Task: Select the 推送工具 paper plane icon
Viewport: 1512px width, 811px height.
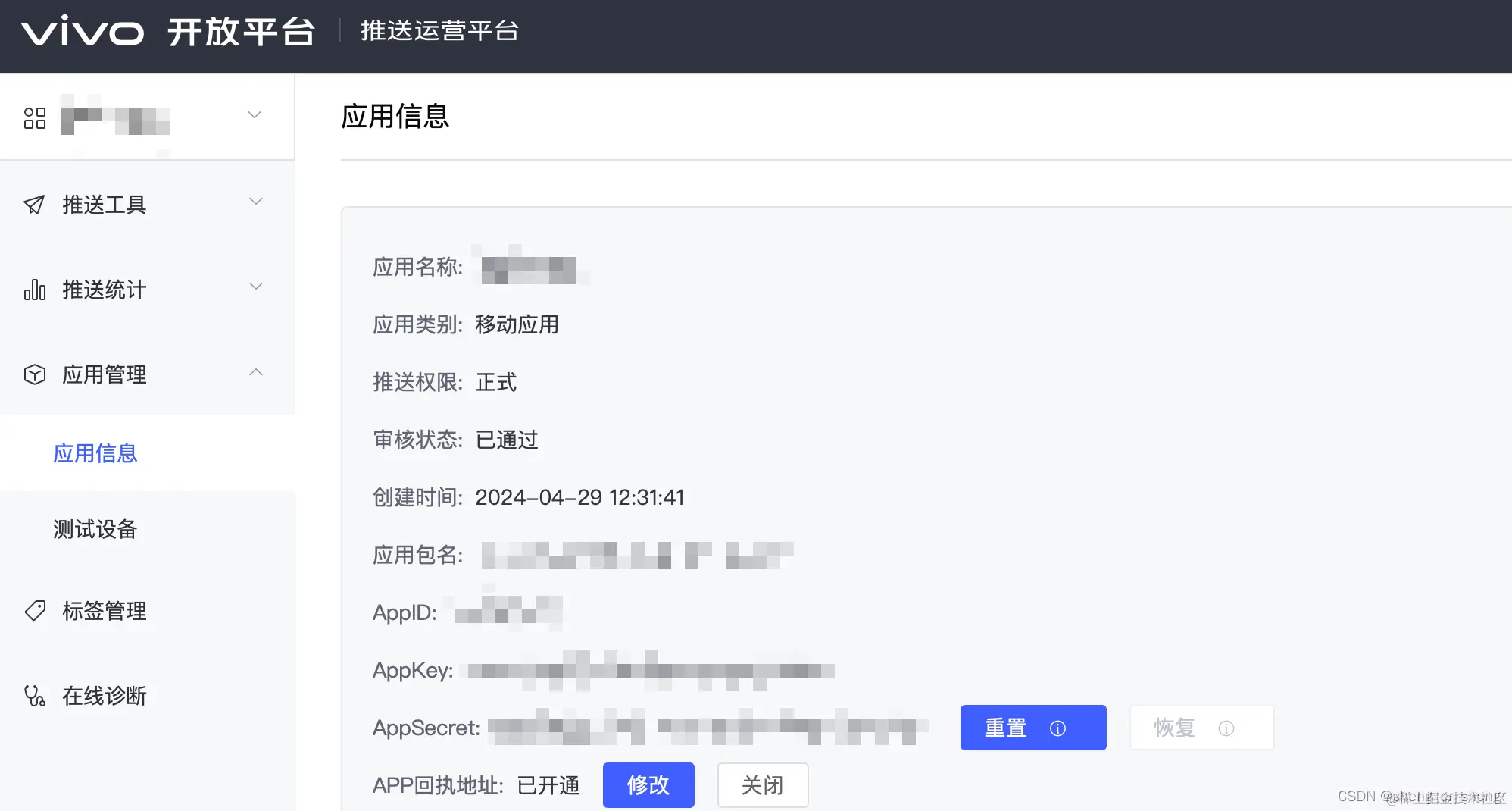Action: (x=33, y=203)
